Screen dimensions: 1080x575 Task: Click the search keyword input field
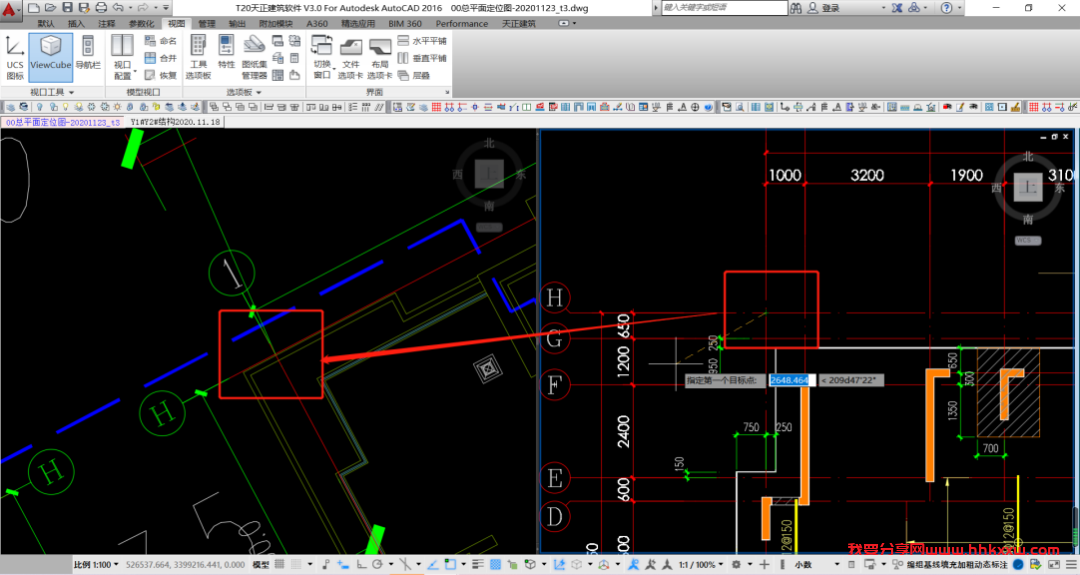click(724, 8)
